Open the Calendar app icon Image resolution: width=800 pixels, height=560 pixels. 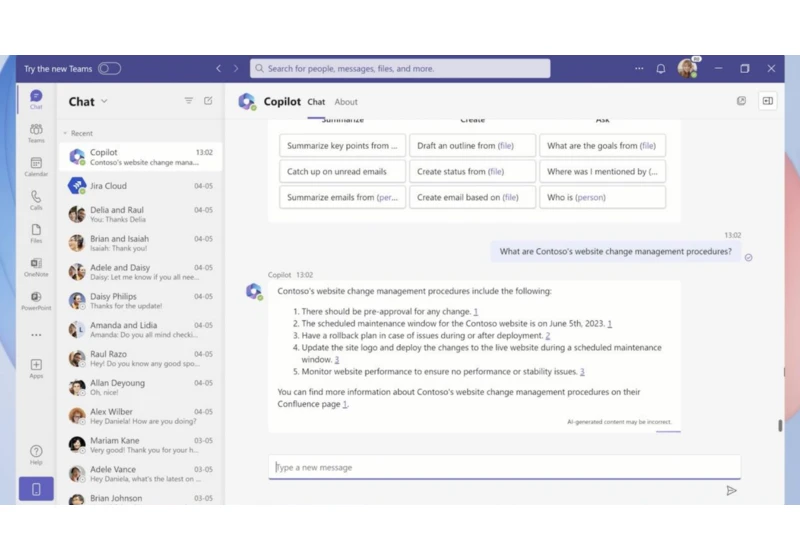(36, 166)
